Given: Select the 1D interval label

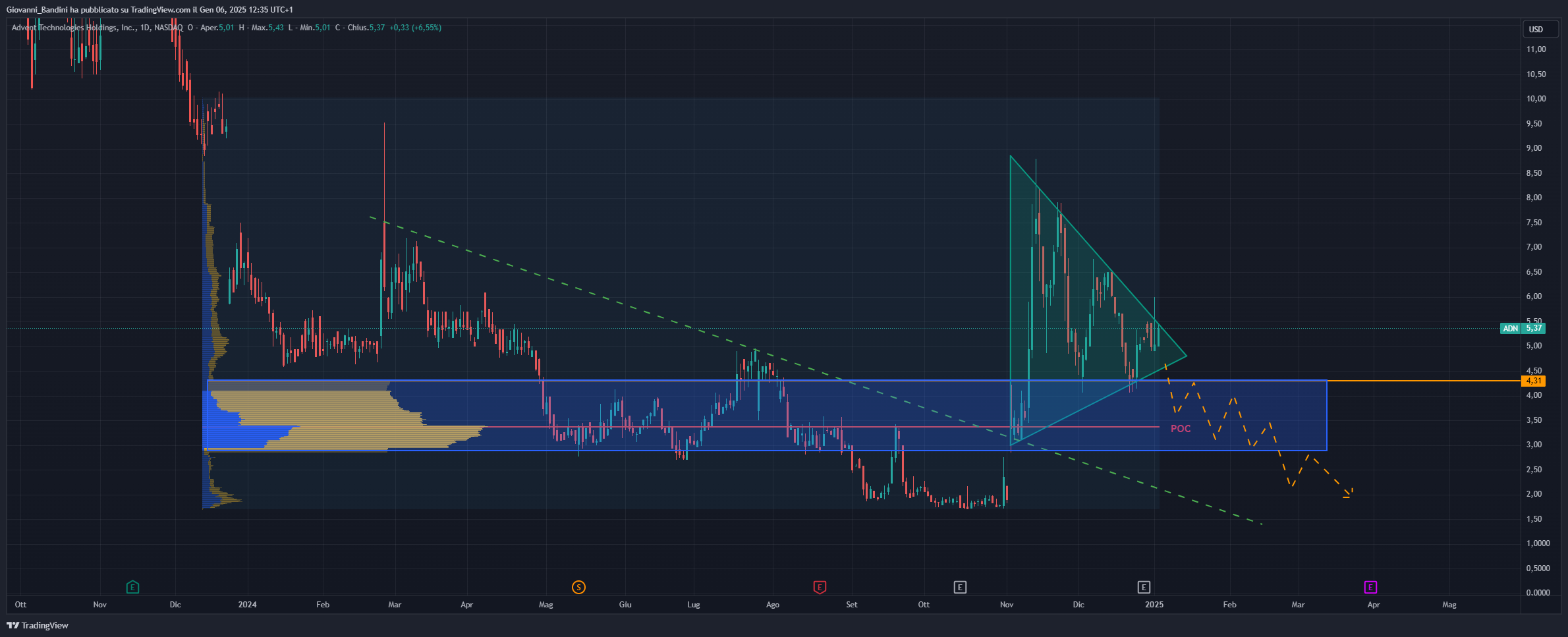Looking at the screenshot, I should pos(146,28).
